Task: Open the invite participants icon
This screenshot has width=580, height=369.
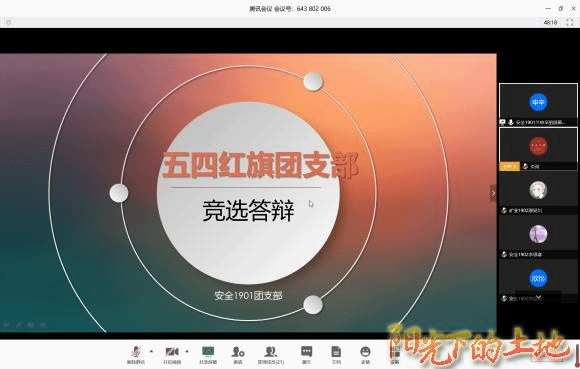Action: click(x=238, y=355)
